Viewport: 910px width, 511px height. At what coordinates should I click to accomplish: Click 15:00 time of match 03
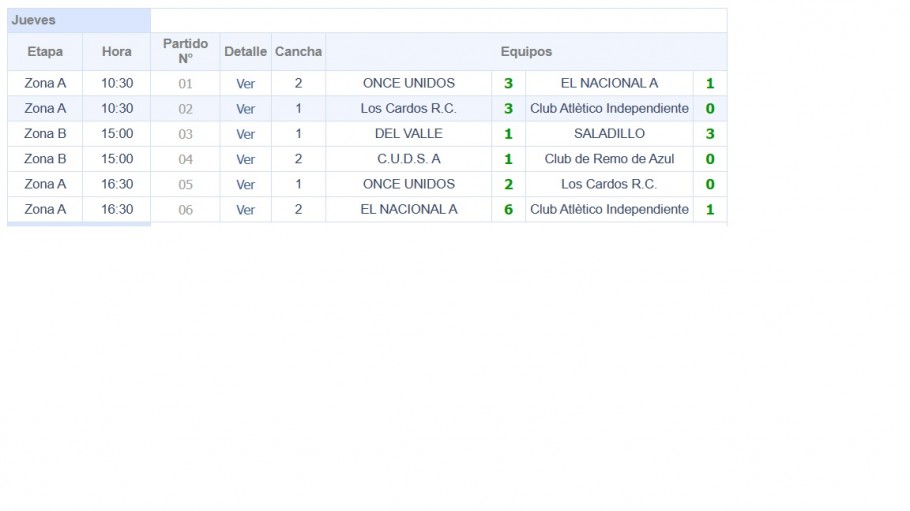(x=117, y=134)
